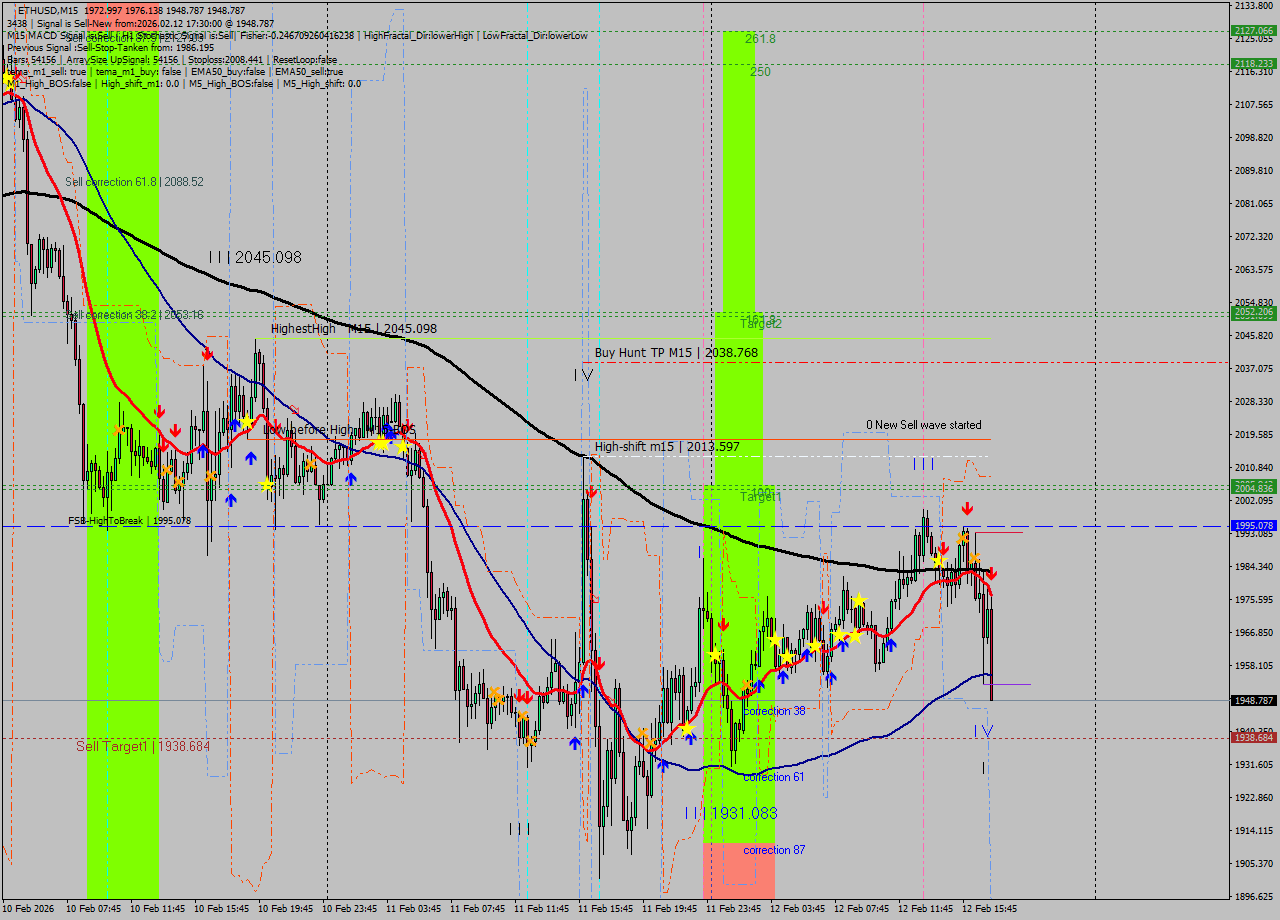
Task: Select the blue 'III 1931.083' wave label
Action: [730, 813]
